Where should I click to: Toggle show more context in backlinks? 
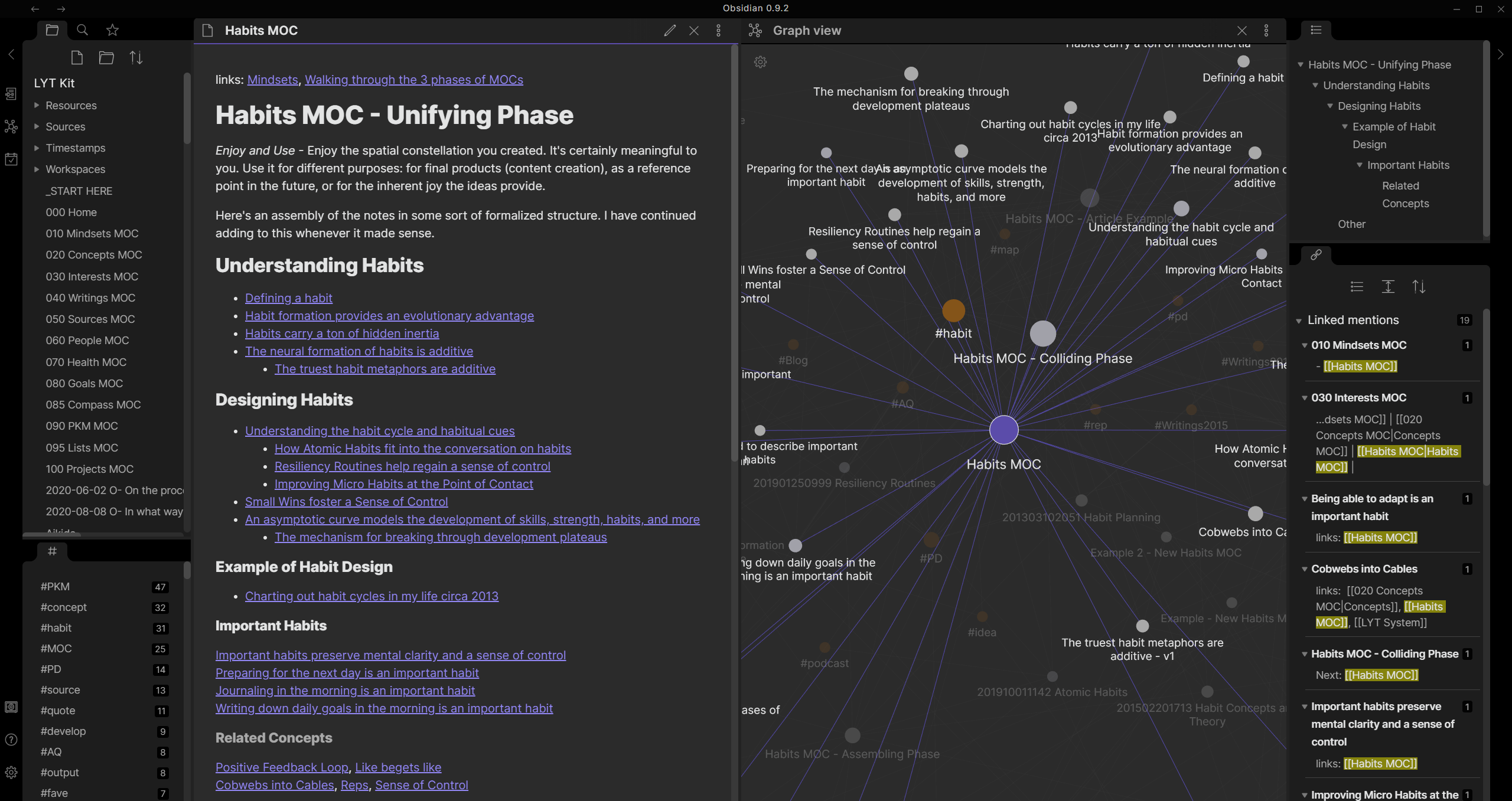click(1388, 287)
